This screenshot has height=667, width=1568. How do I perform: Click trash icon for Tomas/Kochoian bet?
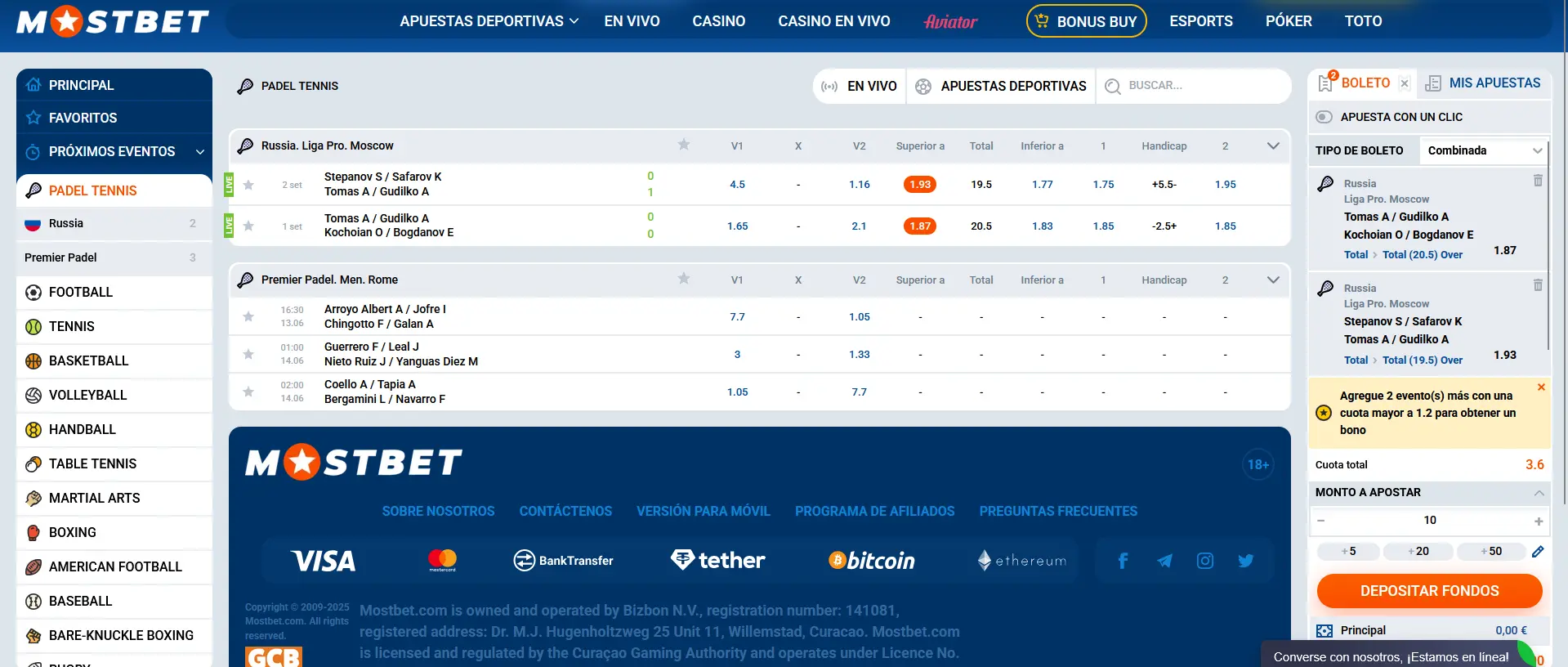1538,181
